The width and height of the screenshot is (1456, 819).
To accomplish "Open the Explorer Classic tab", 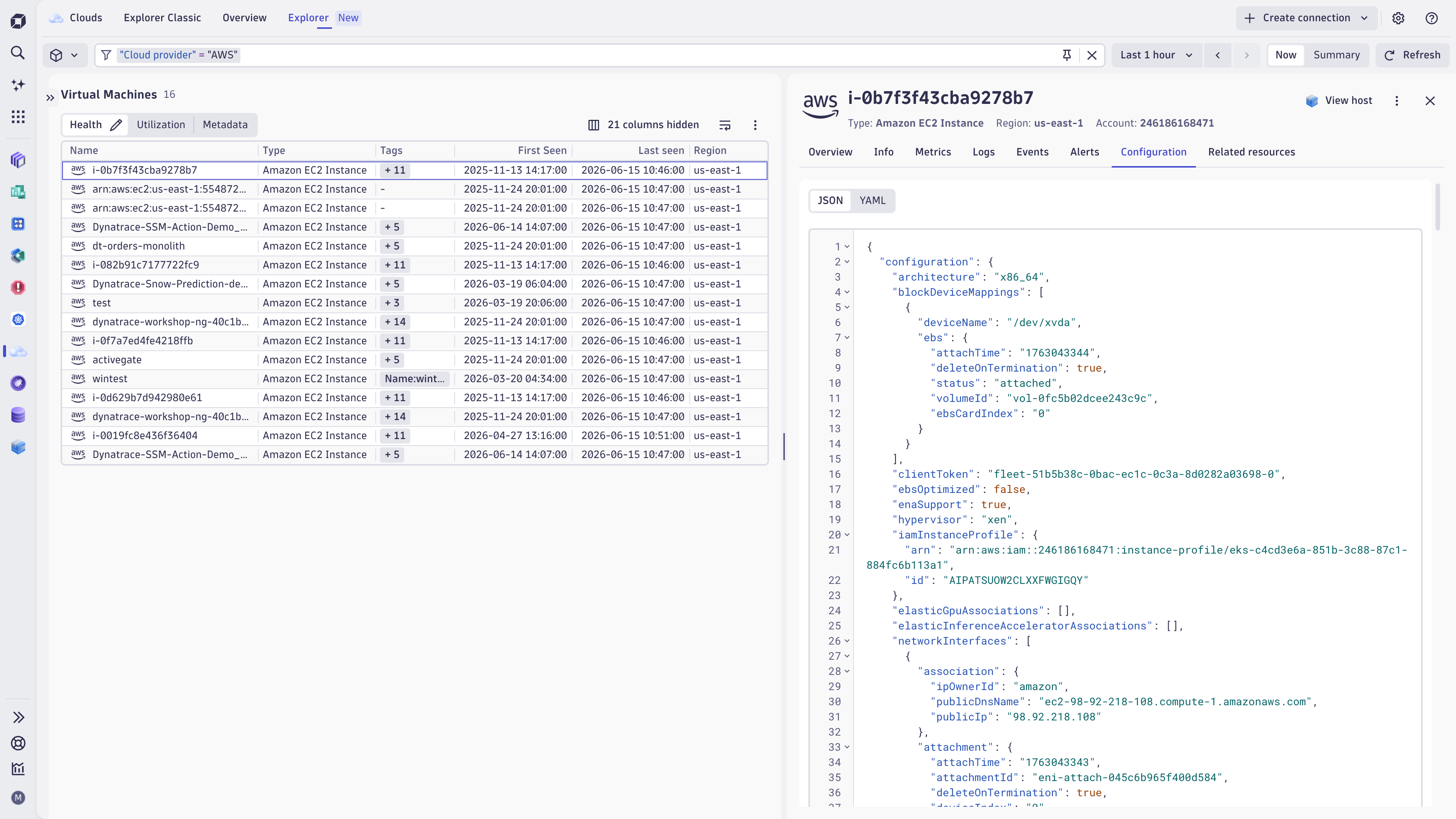I will click(x=162, y=18).
